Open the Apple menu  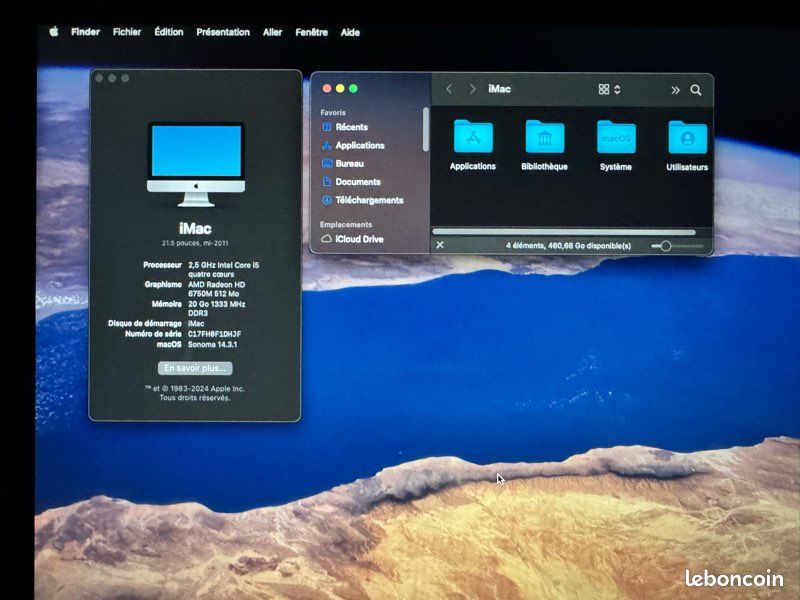tap(54, 32)
